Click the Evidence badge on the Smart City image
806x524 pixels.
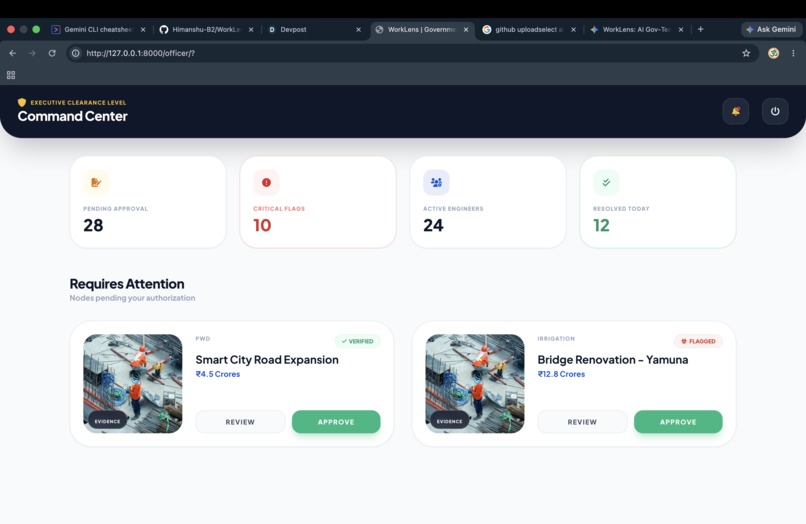(x=107, y=421)
